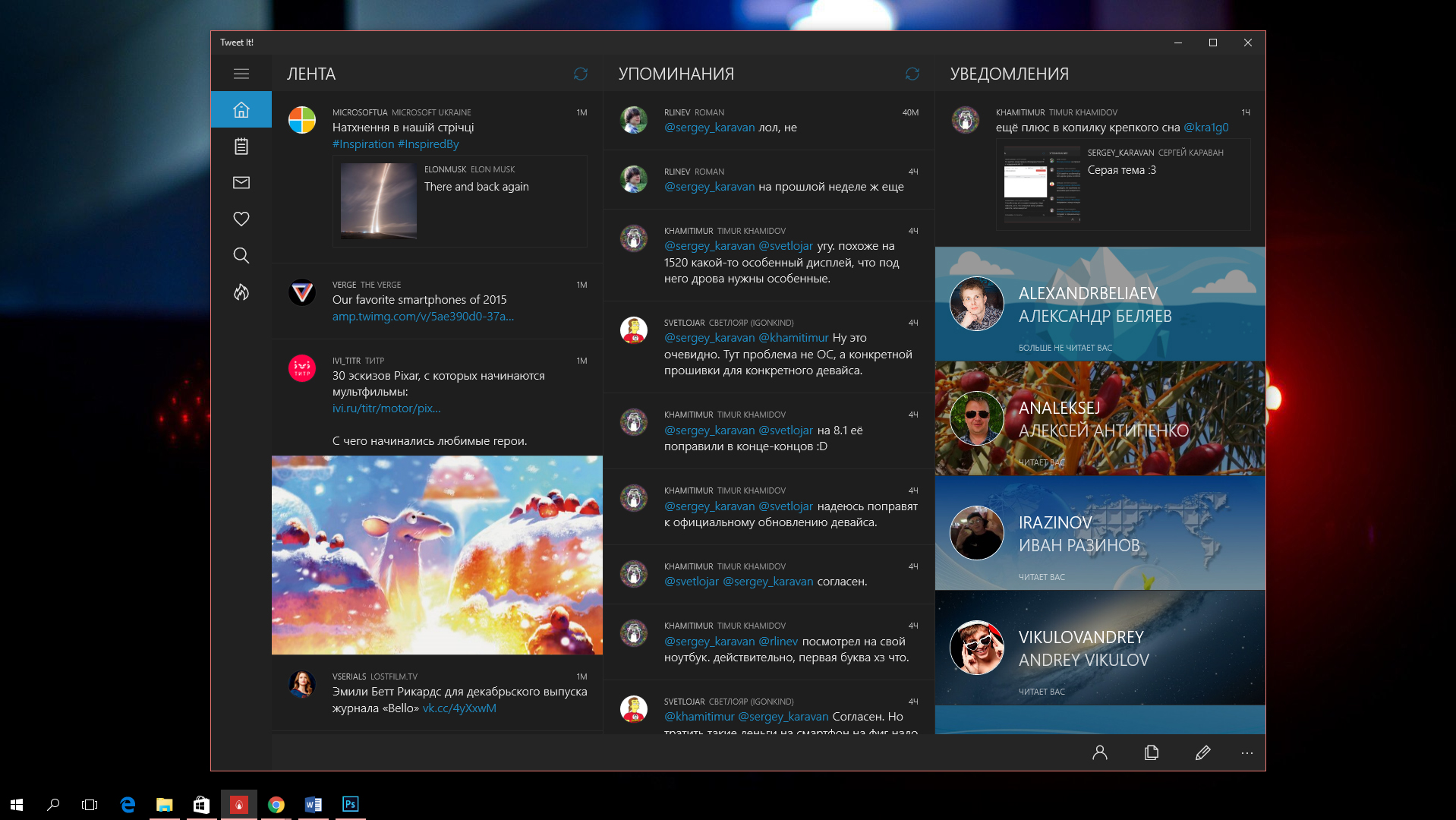
Task: Click the copy pages icon in bottom bar
Action: click(x=1152, y=752)
